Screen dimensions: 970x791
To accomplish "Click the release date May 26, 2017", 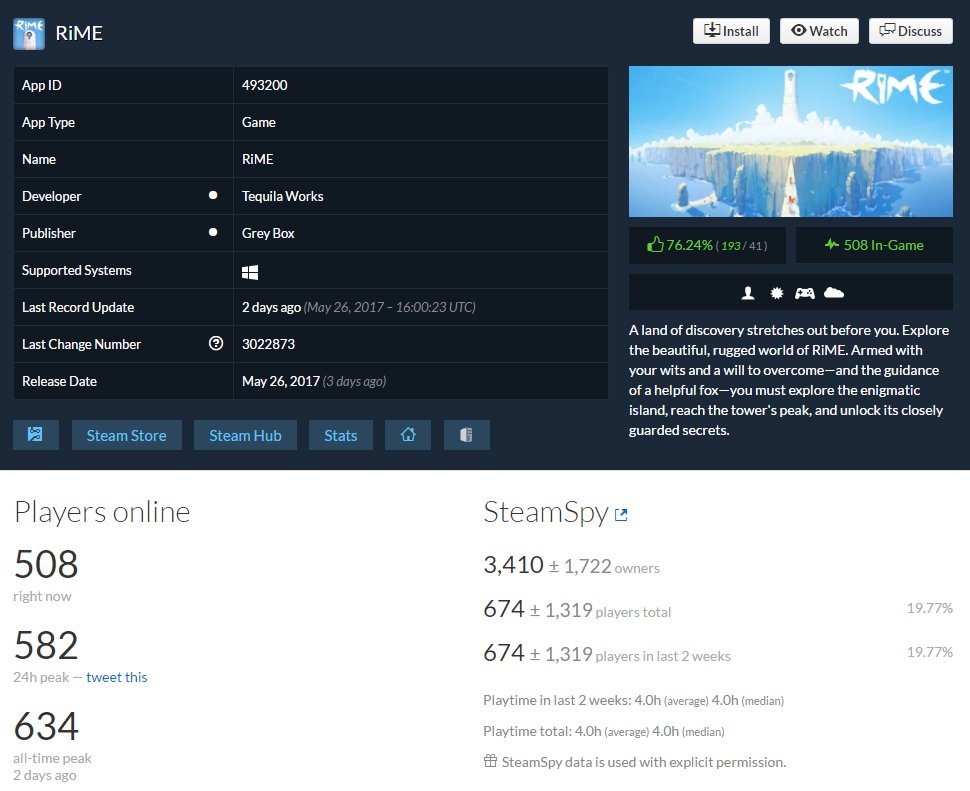I will pyautogui.click(x=281, y=381).
